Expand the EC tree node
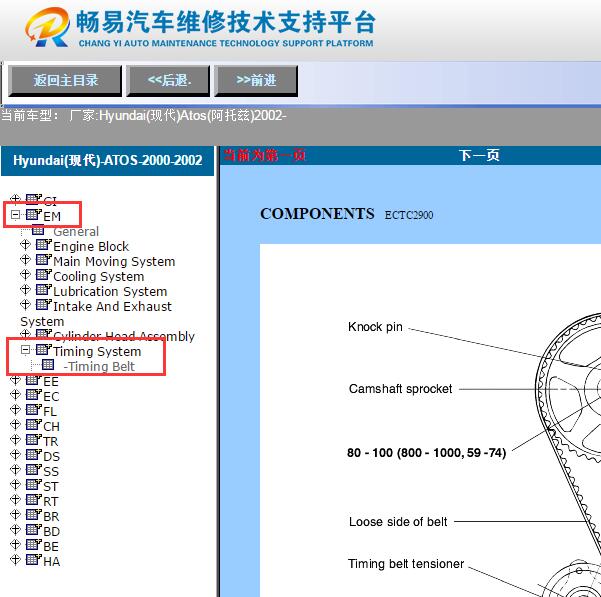The width and height of the screenshot is (601, 597). (x=15, y=394)
